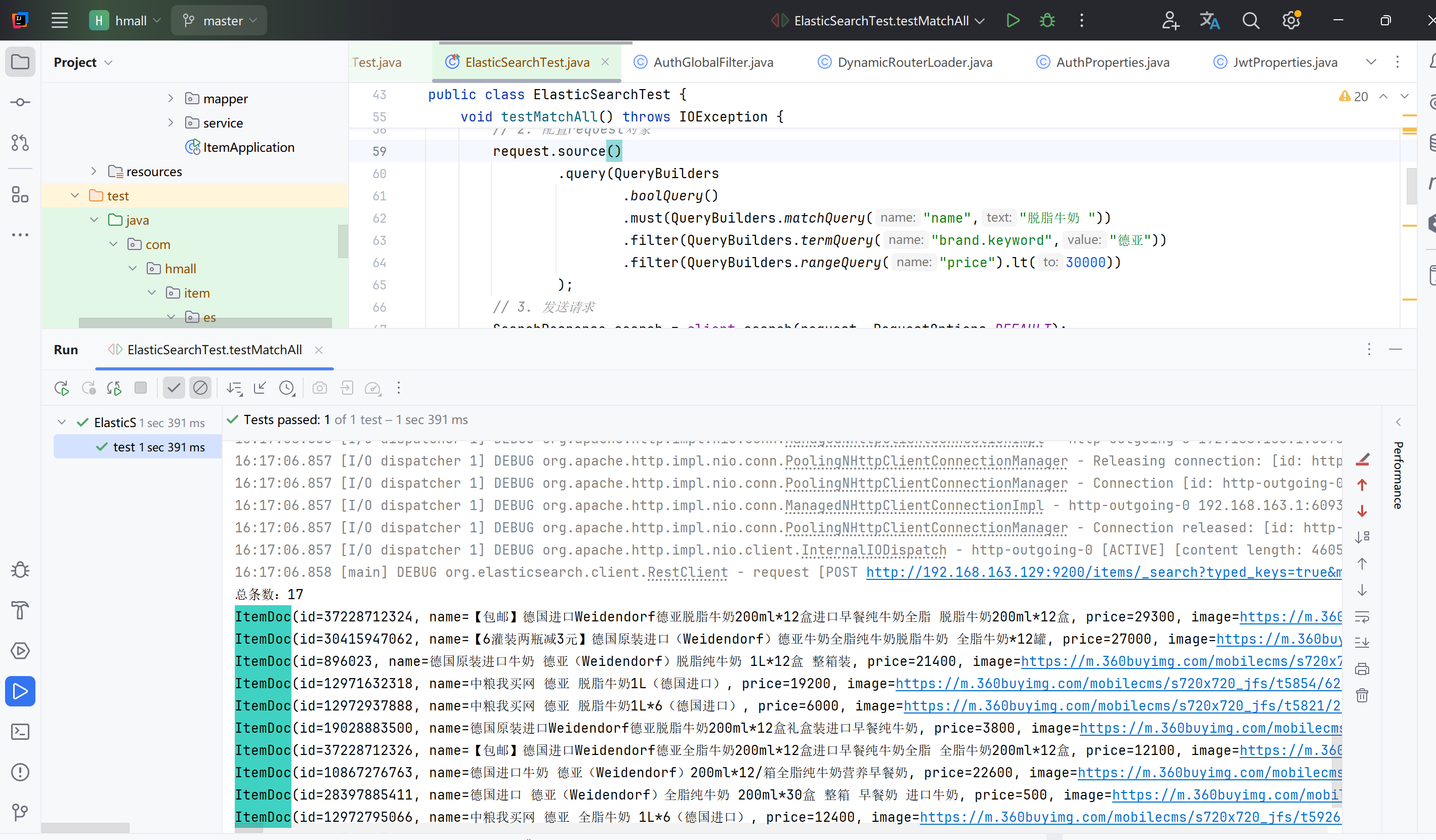Click the Debug bug icon in the top toolbar
This screenshot has width=1436, height=840.
tap(1047, 21)
